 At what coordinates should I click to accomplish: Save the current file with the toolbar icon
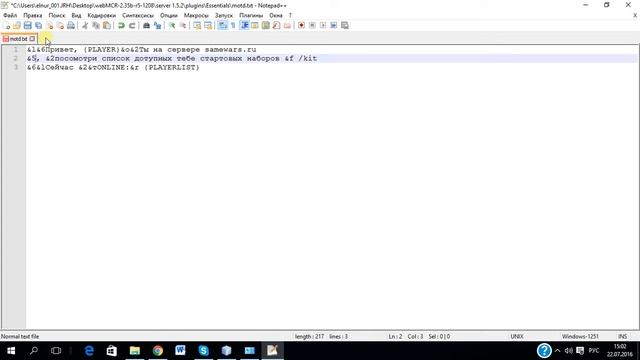pyautogui.click(x=27, y=25)
